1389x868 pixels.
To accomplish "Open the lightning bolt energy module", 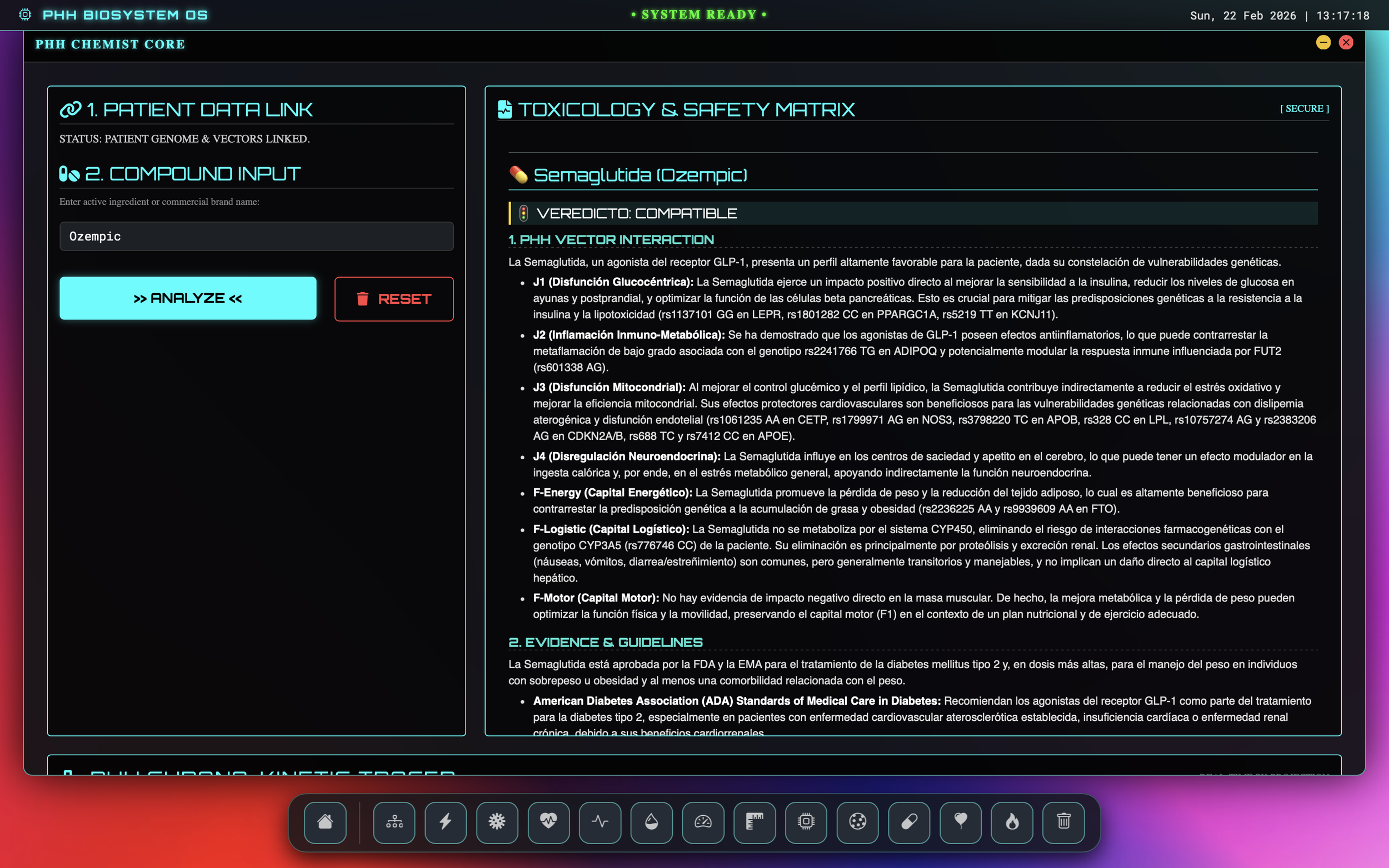I will (x=446, y=821).
